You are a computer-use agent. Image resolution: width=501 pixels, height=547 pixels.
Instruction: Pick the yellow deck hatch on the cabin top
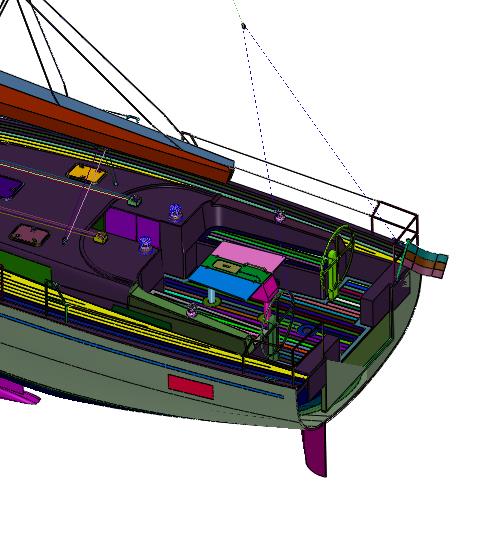[x=86, y=173]
